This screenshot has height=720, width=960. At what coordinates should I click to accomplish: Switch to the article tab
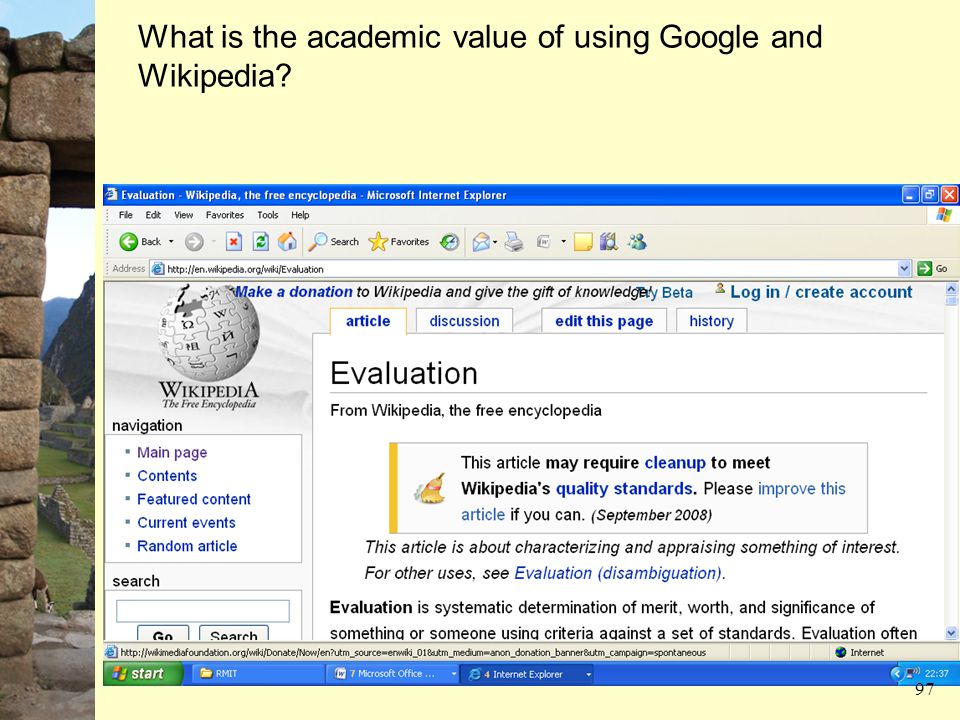[368, 321]
